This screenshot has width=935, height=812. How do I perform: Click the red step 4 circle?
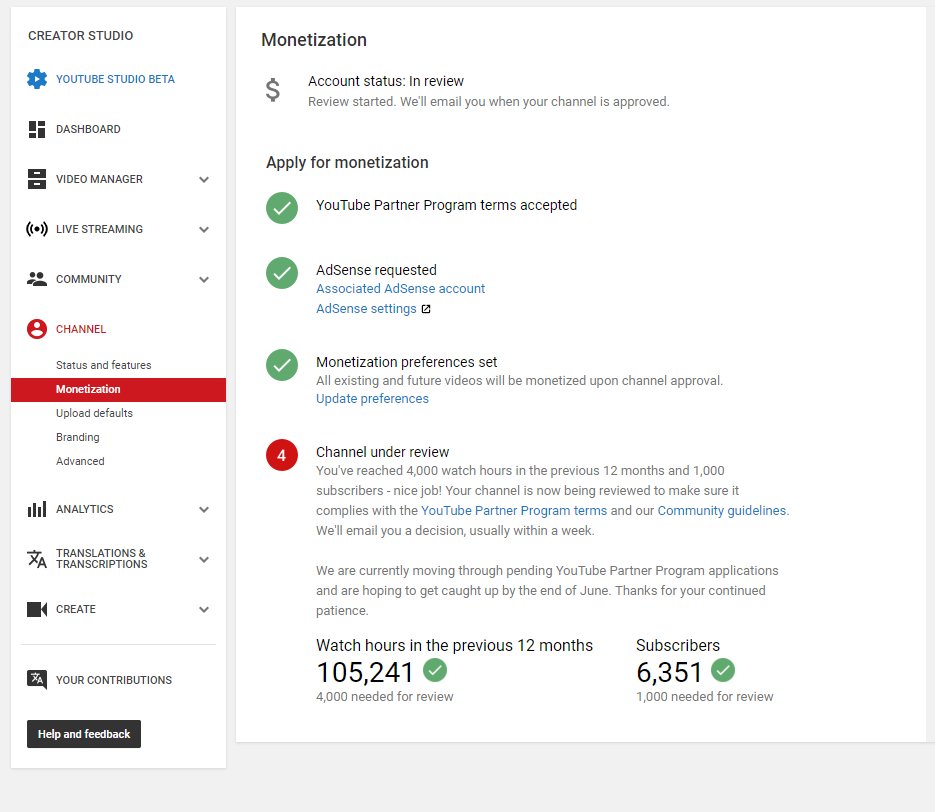282,455
